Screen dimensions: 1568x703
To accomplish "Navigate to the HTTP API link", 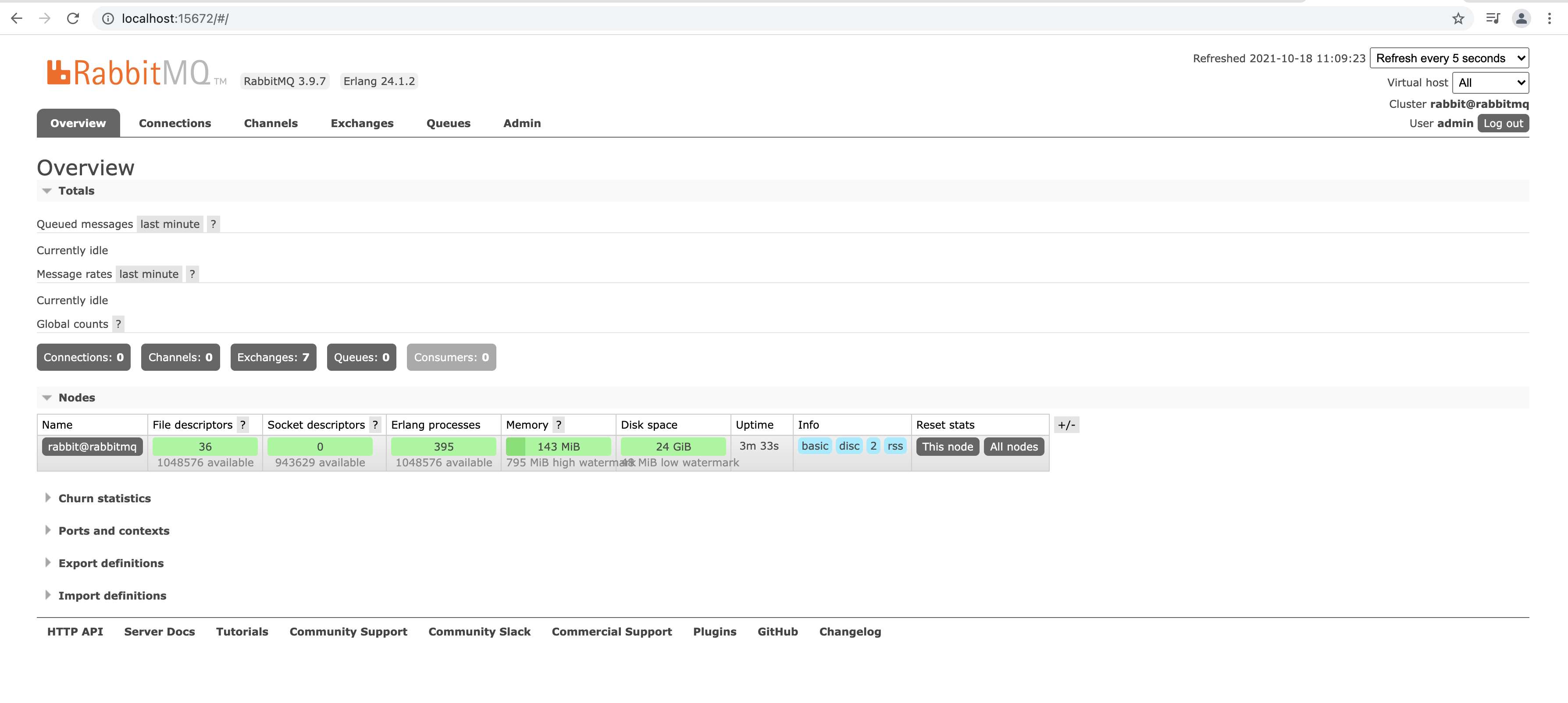I will point(76,631).
